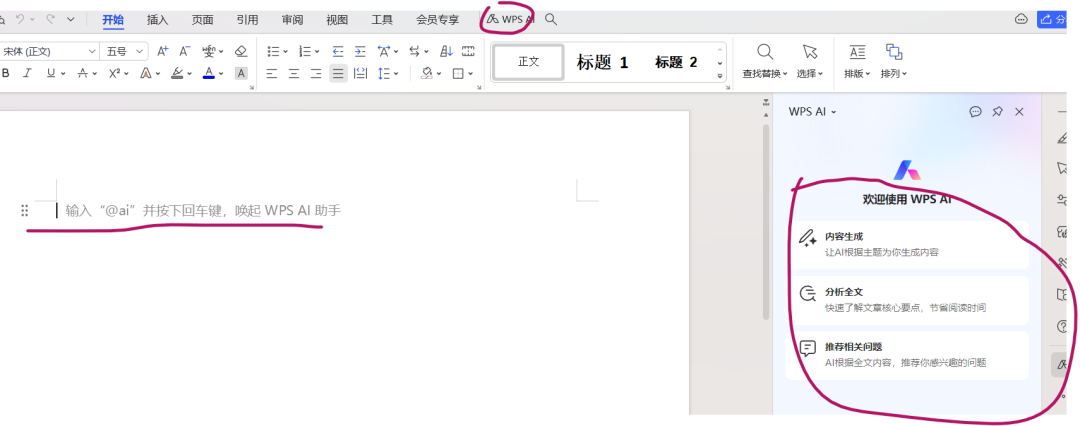Click the show/hide marks icon beside sort
Screen dimensions: 1080x426
(468, 51)
